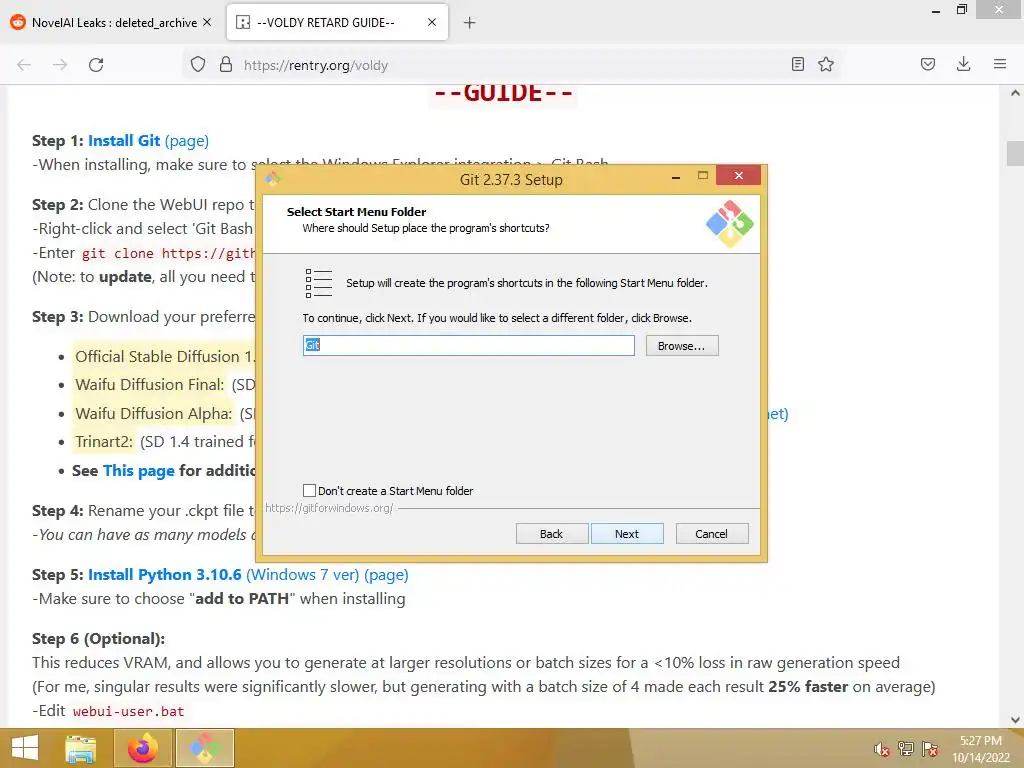Click the Waifu Diffusion Alpha list item
The height and width of the screenshot is (768, 1024).
click(164, 413)
